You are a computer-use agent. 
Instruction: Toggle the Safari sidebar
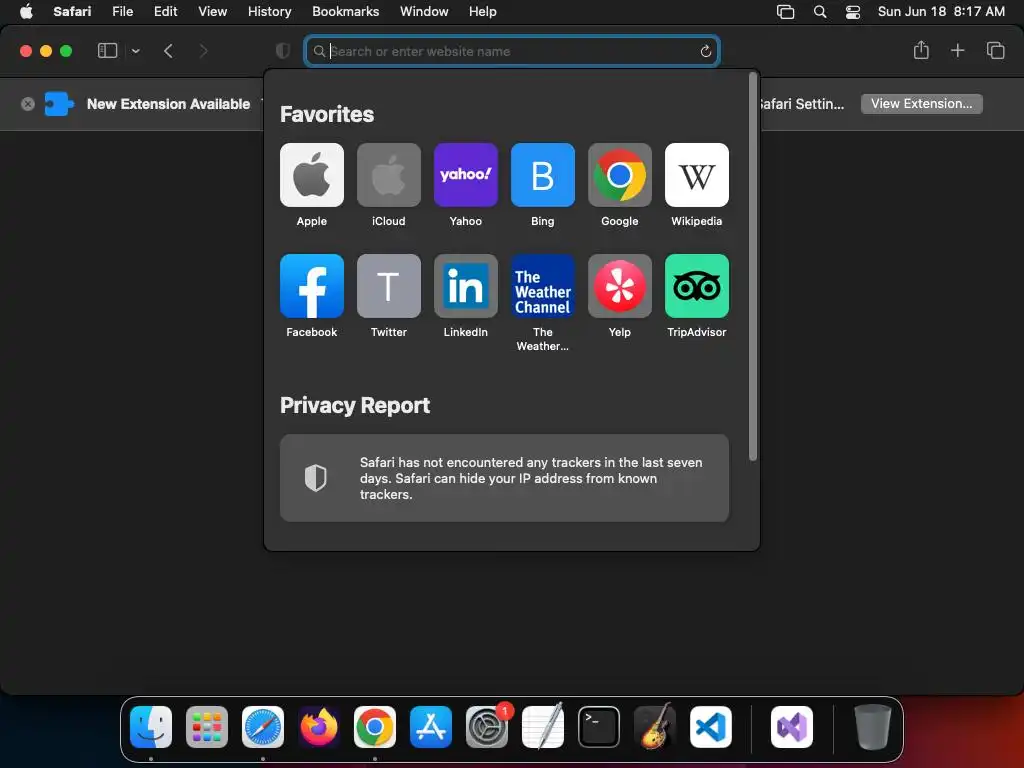click(x=107, y=51)
